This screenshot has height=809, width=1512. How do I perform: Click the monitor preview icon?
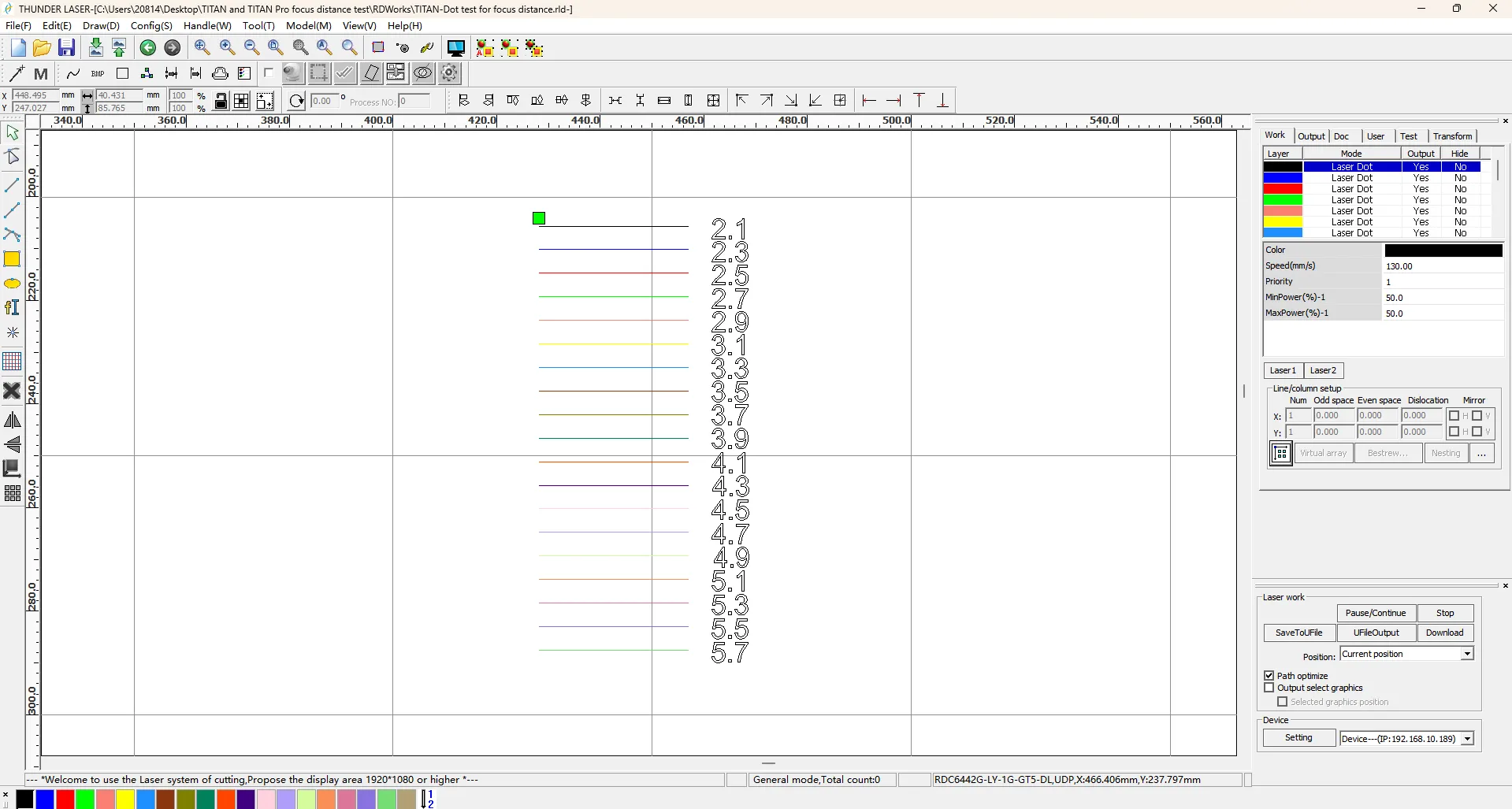(455, 48)
